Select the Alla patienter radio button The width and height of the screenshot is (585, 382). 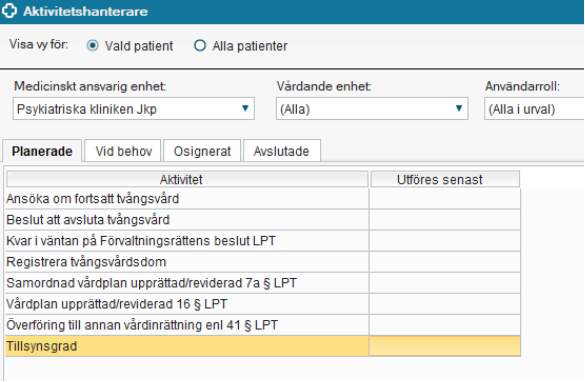coord(200,46)
